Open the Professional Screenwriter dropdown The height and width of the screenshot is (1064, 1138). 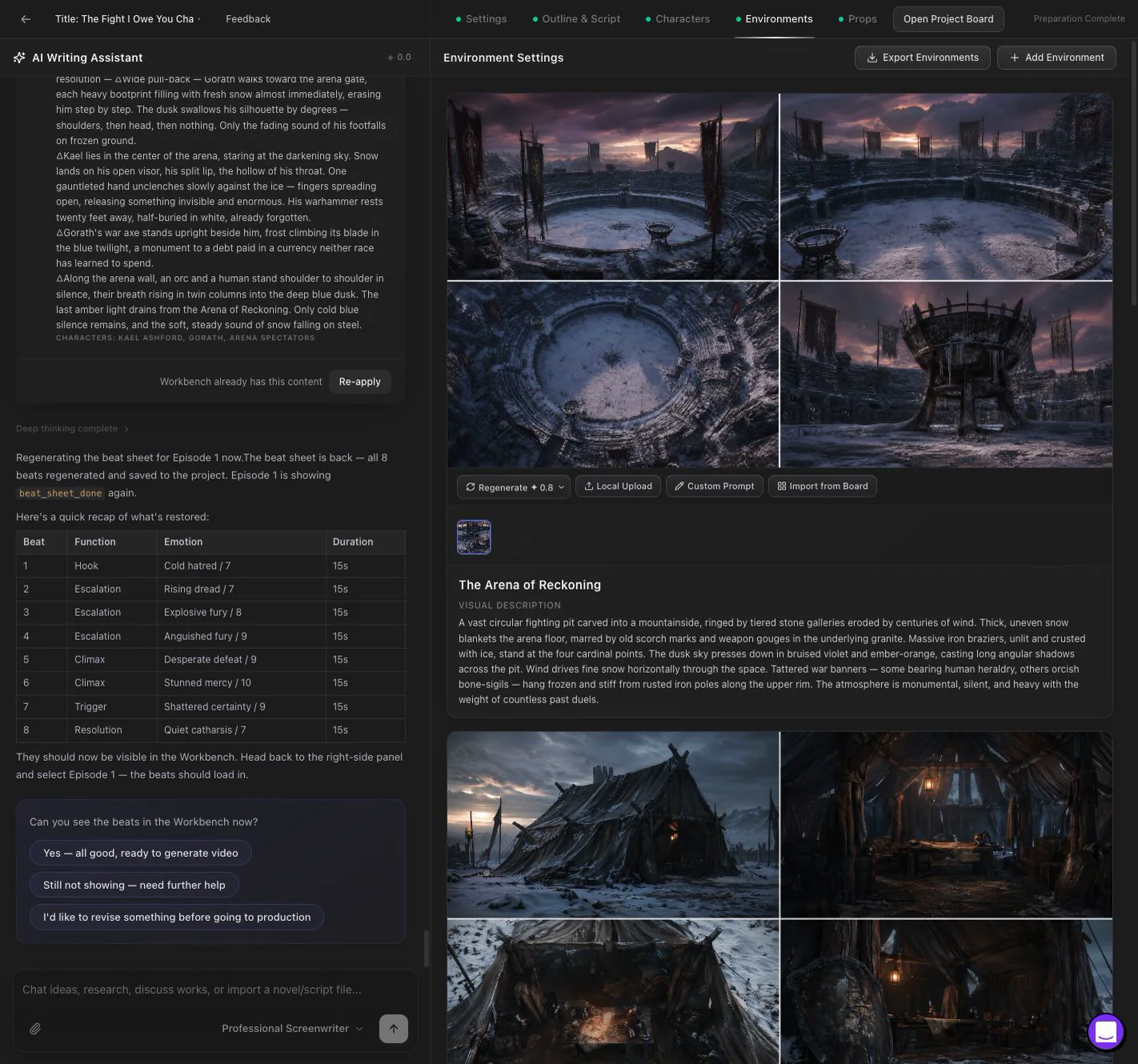point(292,1029)
